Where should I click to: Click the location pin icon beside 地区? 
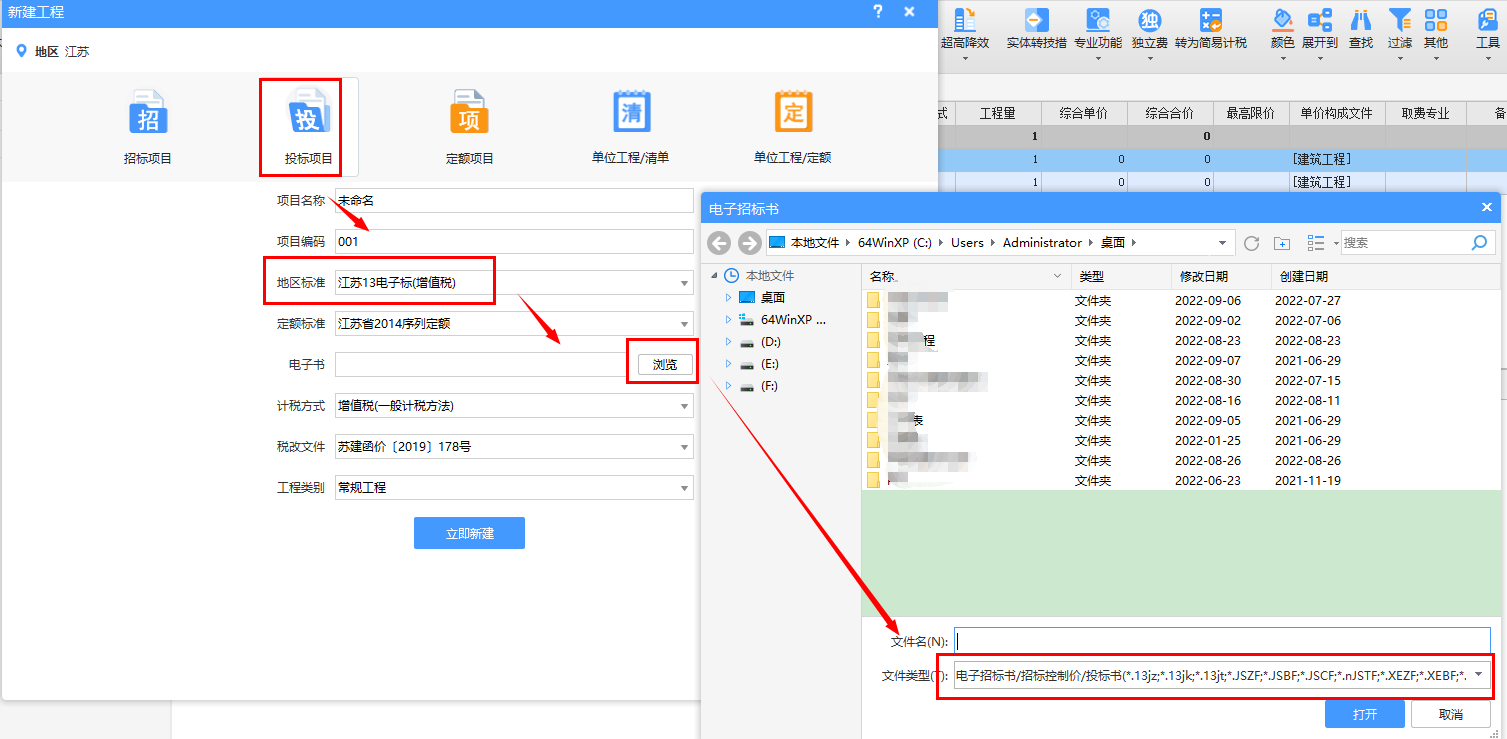[x=21, y=50]
